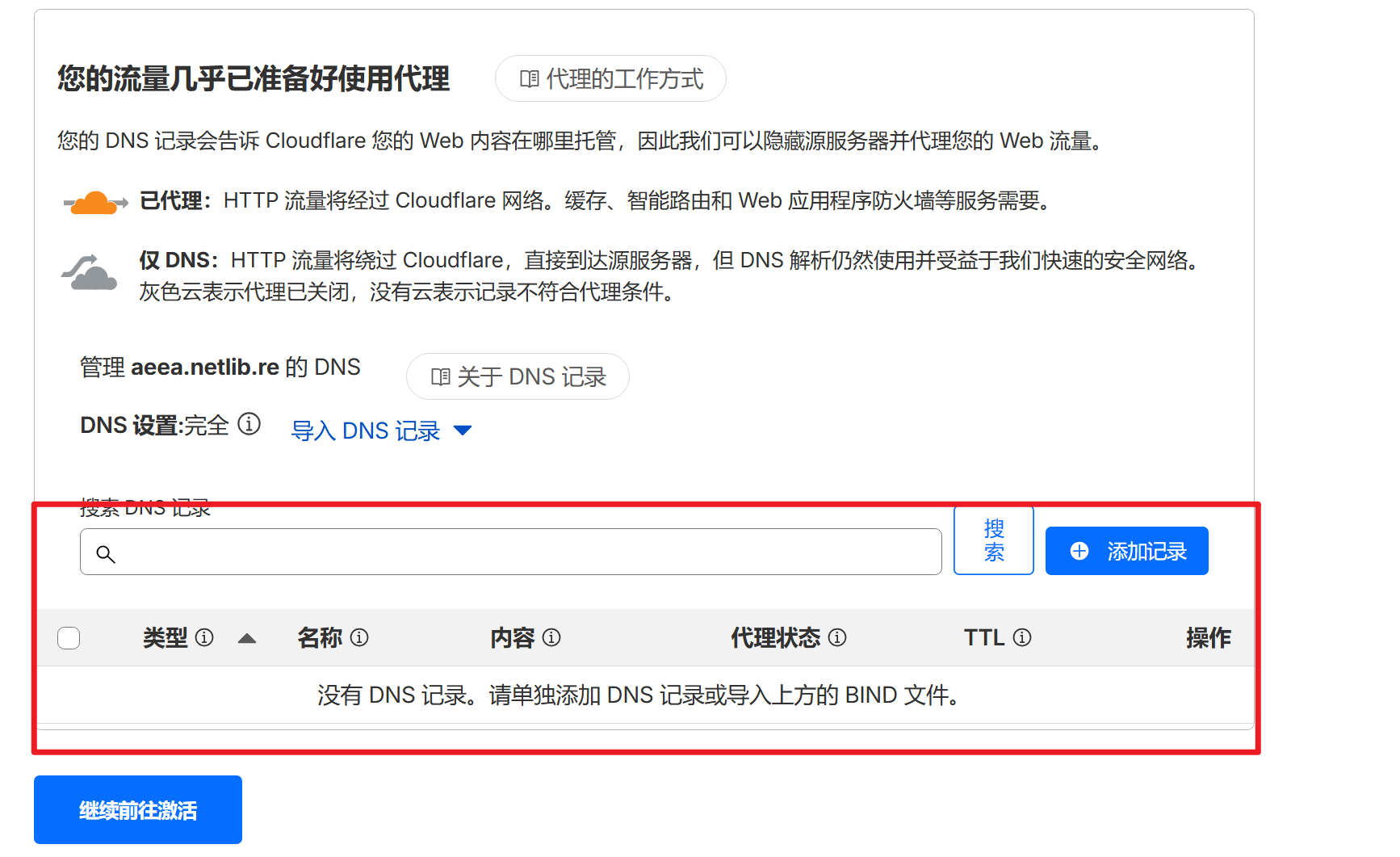Click the orange proxied cloud icon
This screenshot has width=1400, height=857.
pos(95,202)
